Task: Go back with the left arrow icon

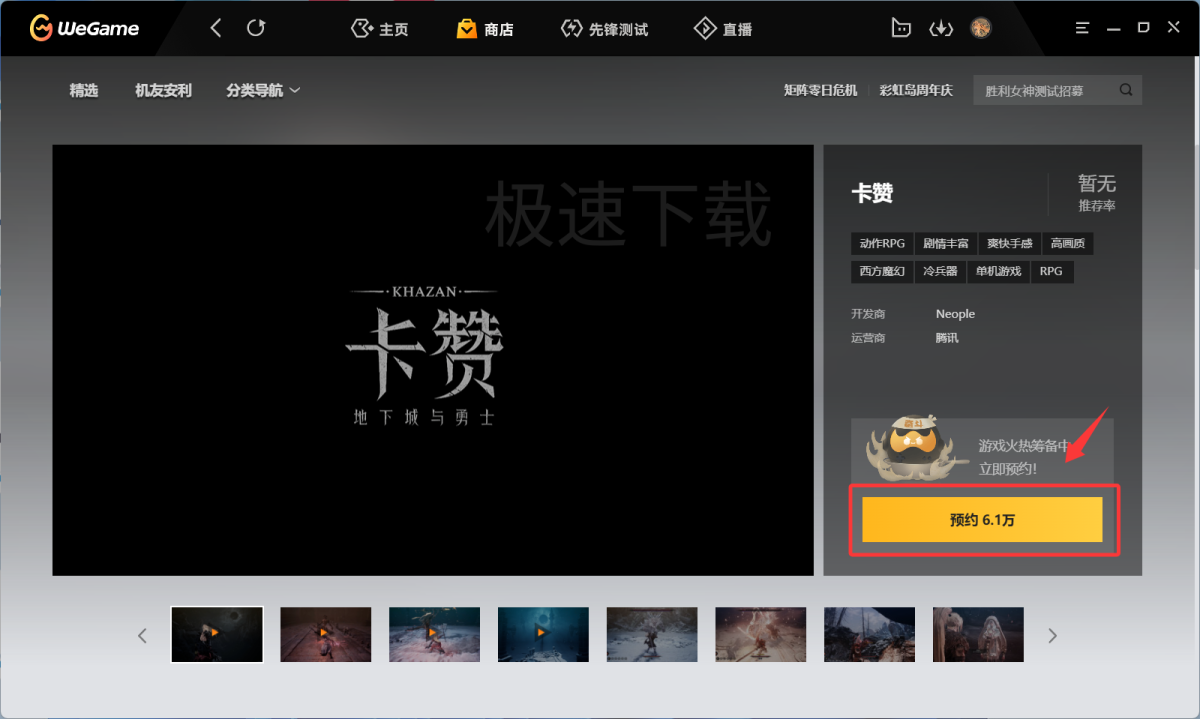Action: [x=216, y=28]
